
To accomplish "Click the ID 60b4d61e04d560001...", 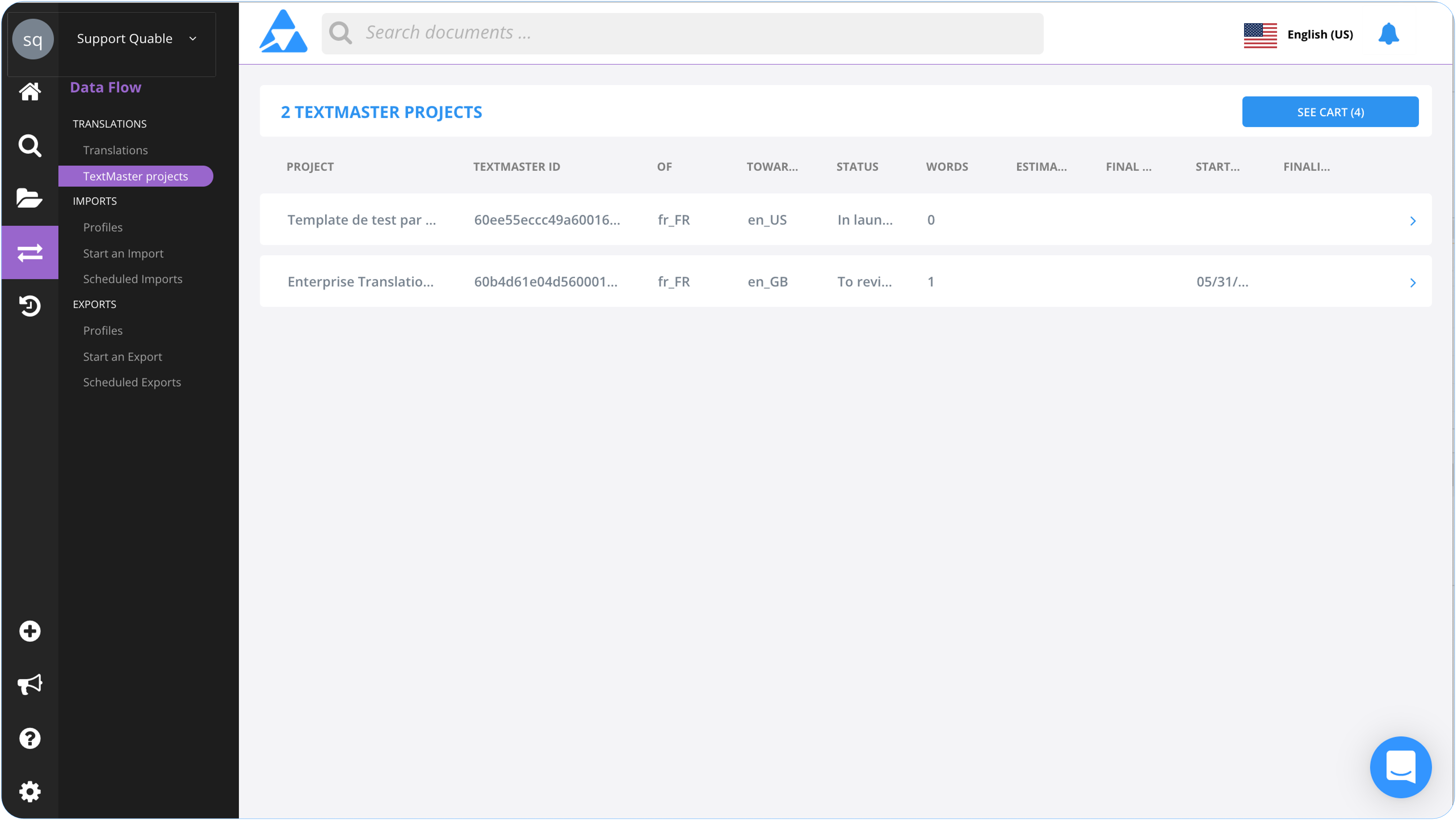I will [546, 282].
